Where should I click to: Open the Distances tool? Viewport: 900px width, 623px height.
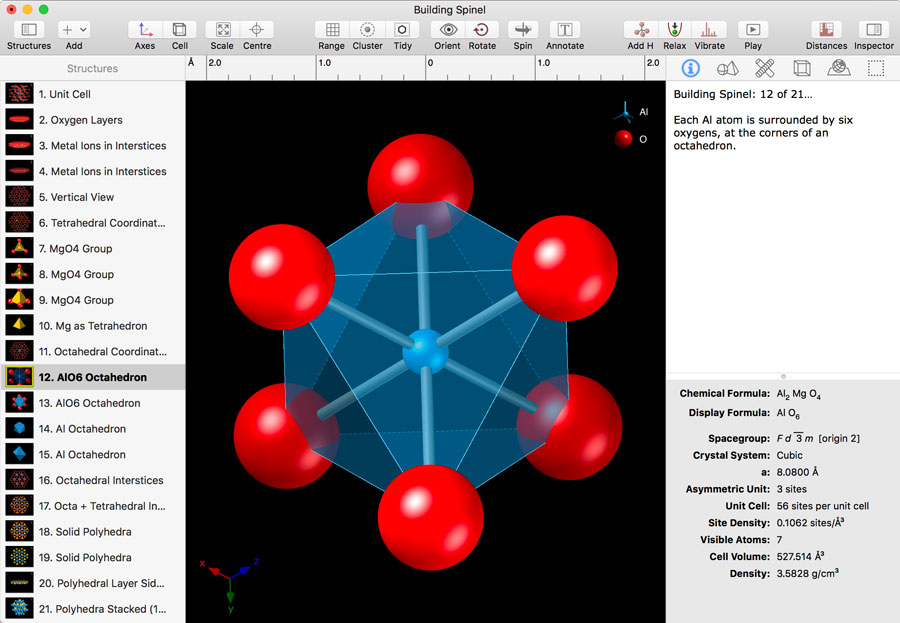point(826,30)
